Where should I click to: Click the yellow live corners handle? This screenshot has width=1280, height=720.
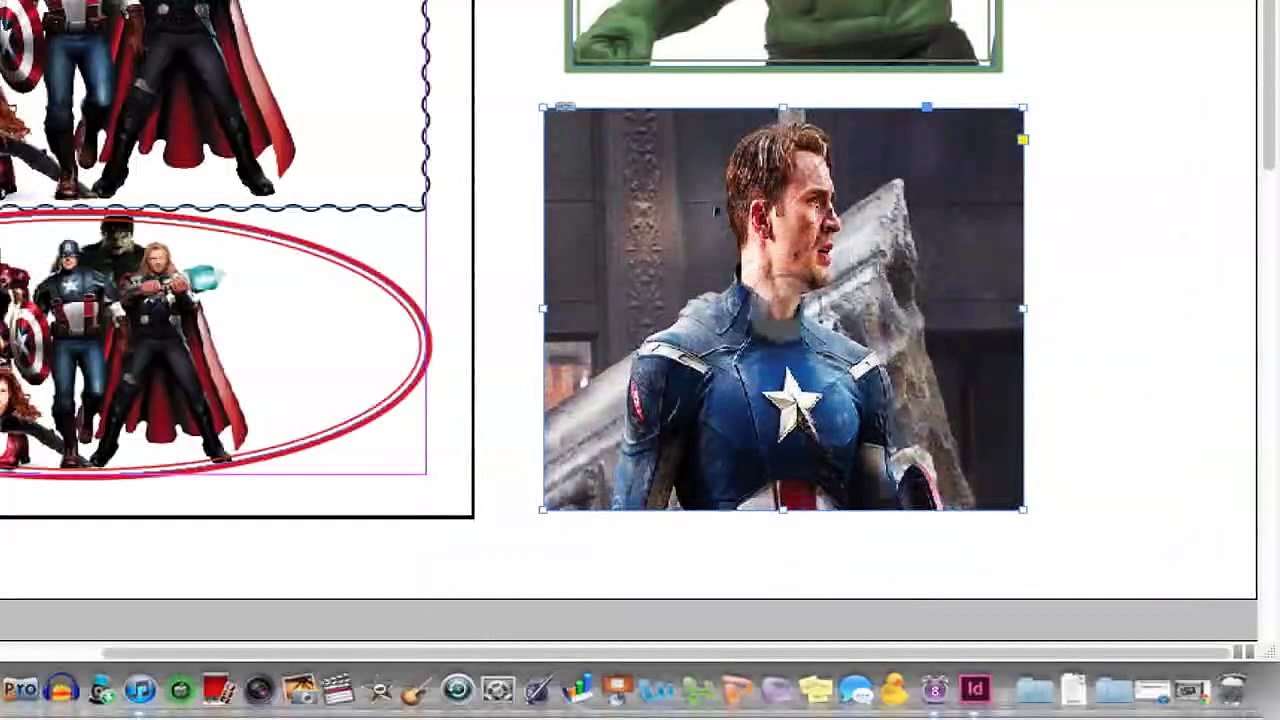(1022, 140)
